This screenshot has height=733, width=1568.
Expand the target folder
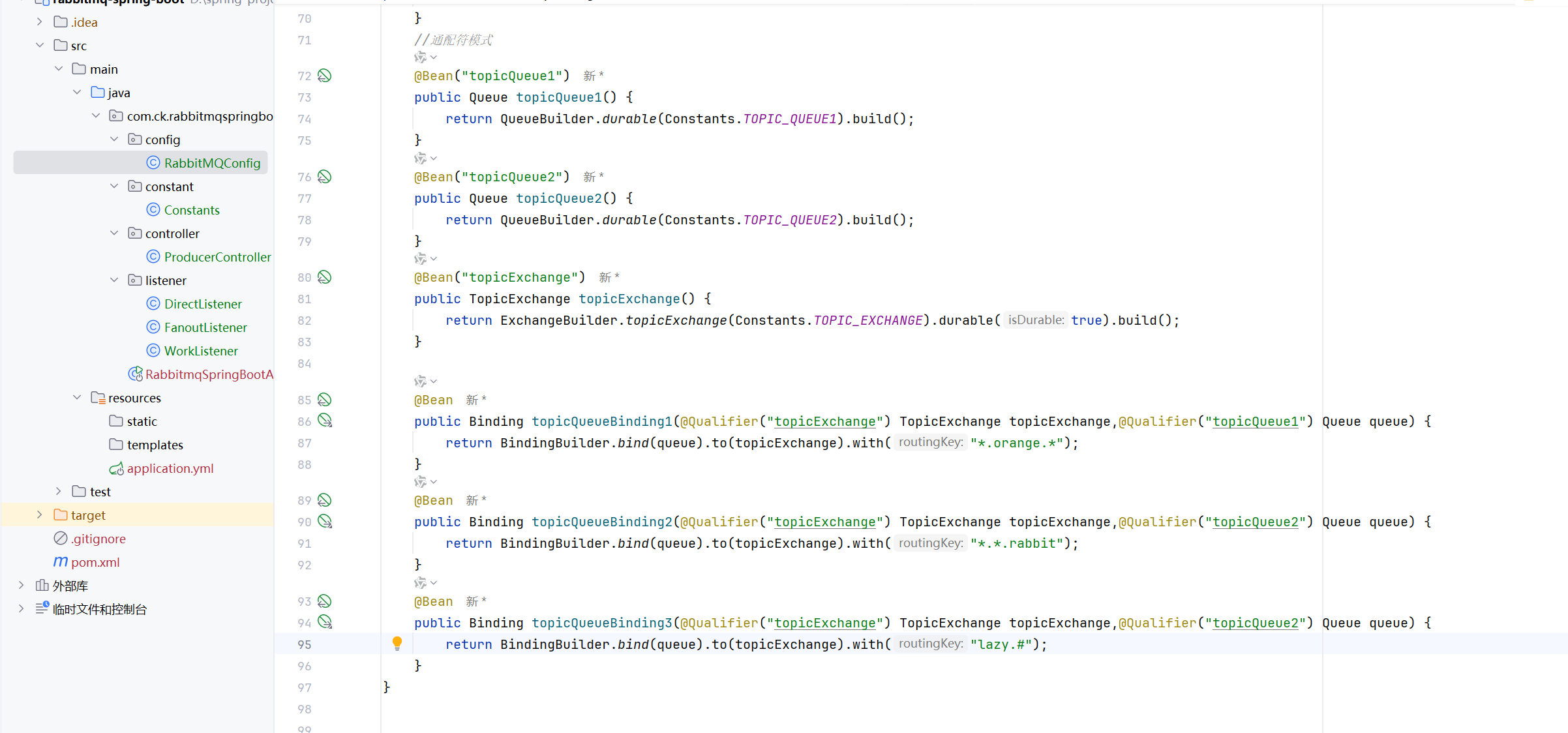40,515
